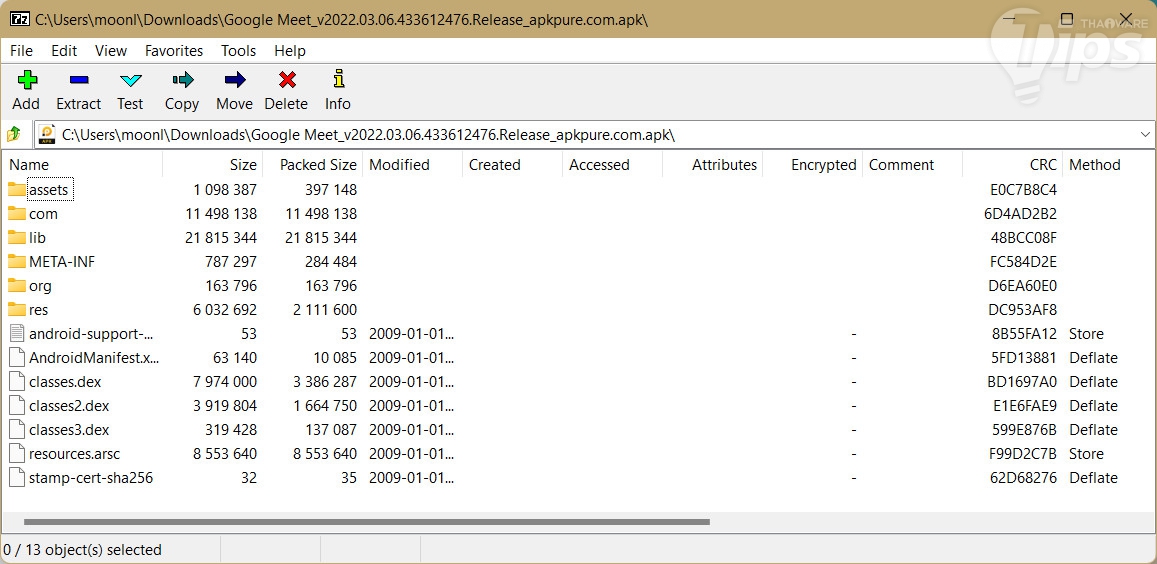This screenshot has height=564, width=1157.
Task: Click the resources.arsc file icon
Action: (x=17, y=453)
